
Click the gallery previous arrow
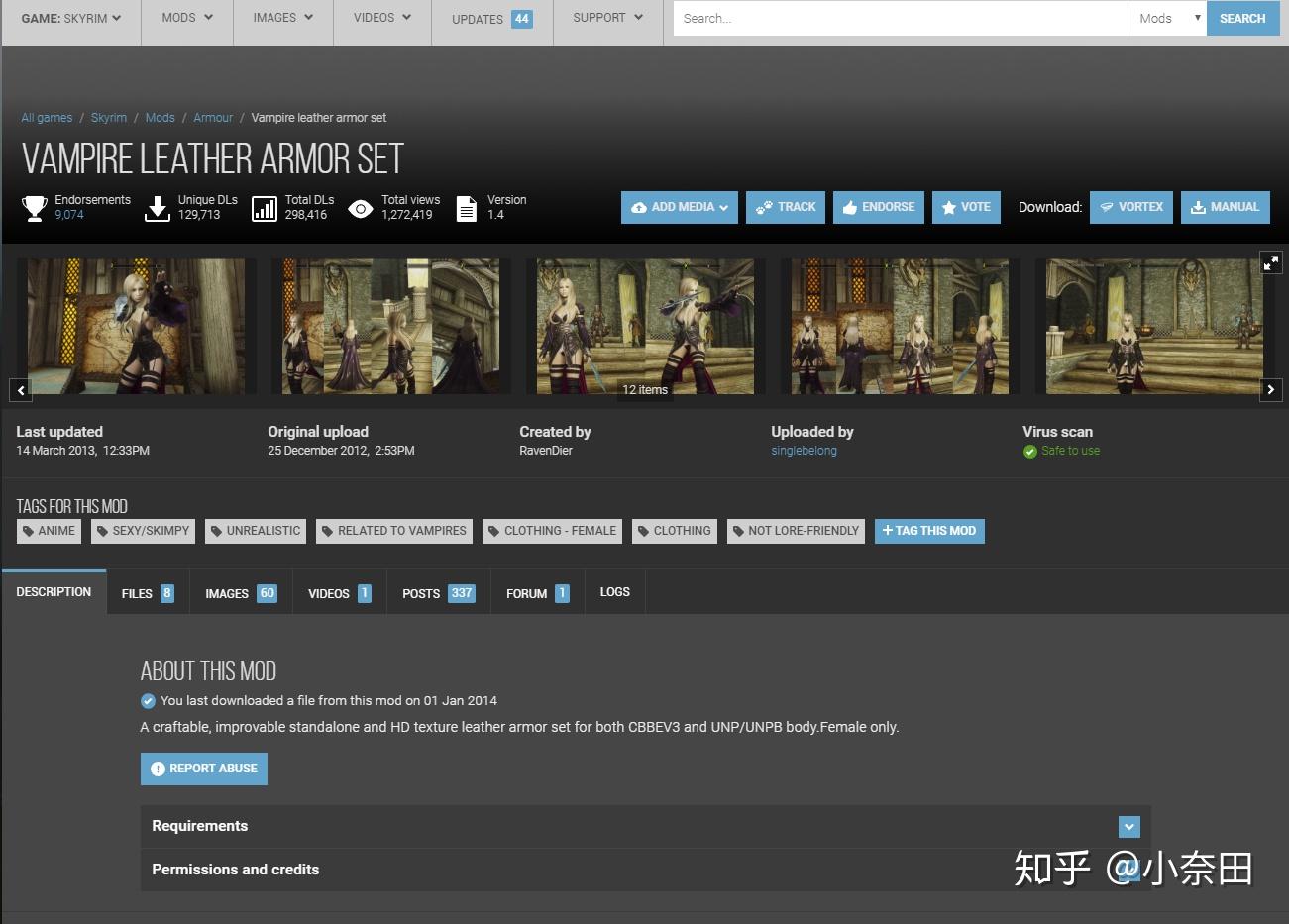tap(21, 390)
